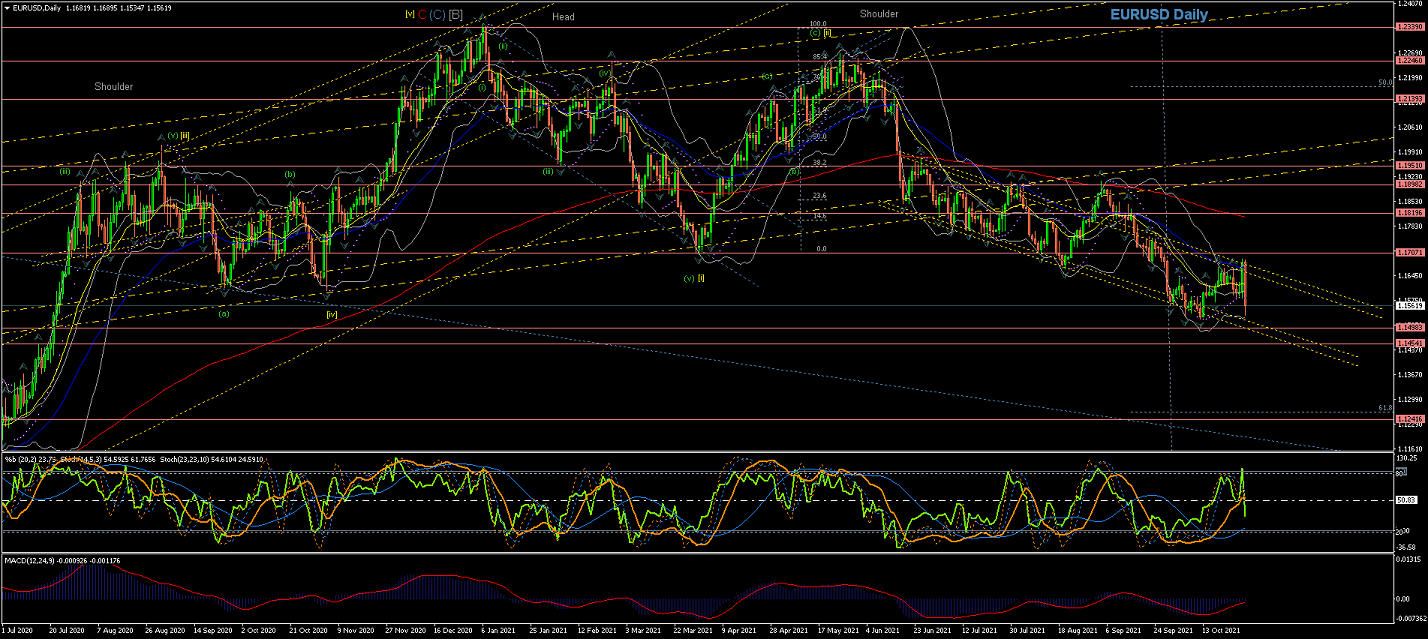Select the Fibonacci 100.0 retracement label
The height and width of the screenshot is (639, 1428).
click(817, 24)
